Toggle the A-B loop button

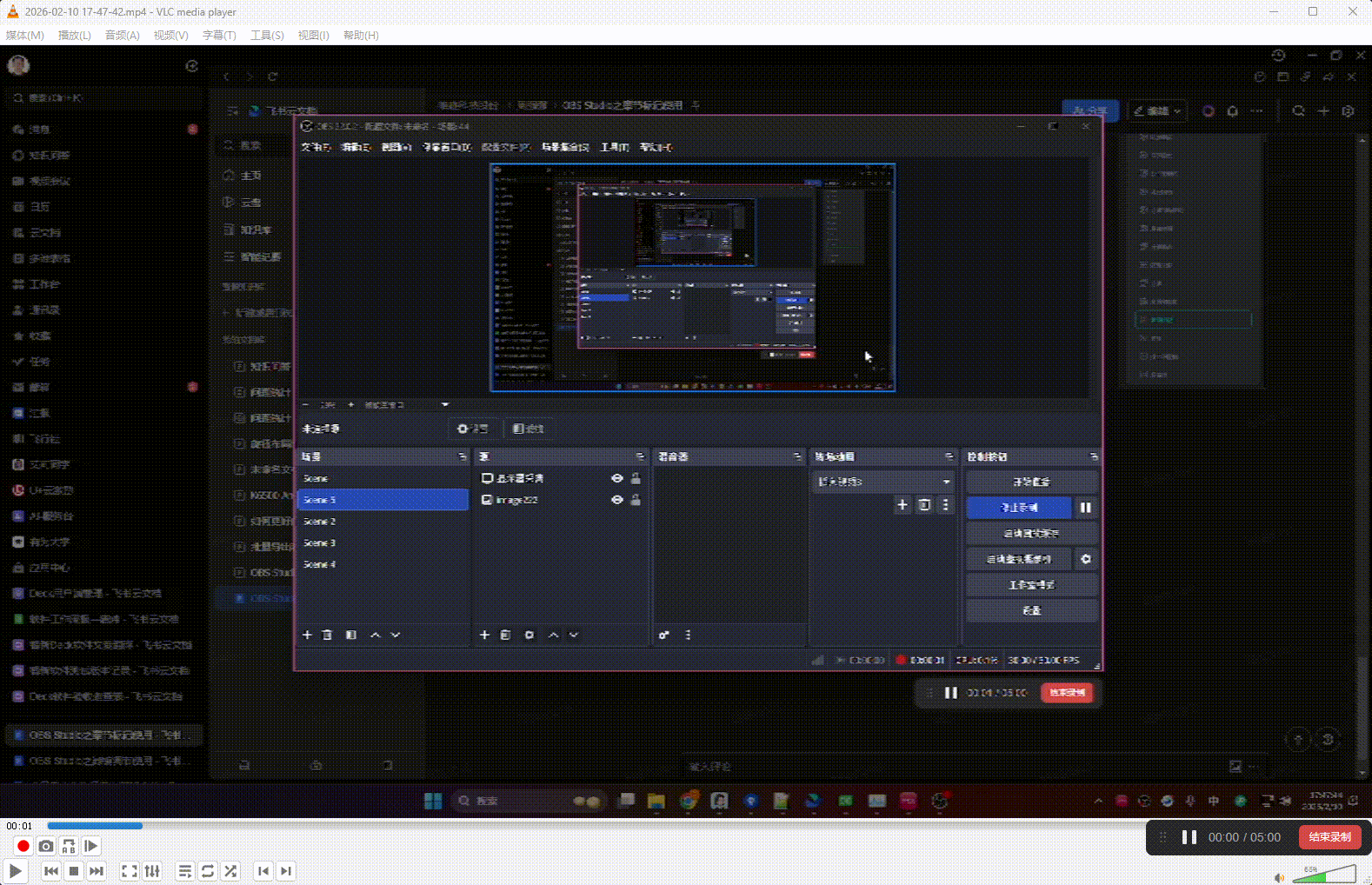69,846
